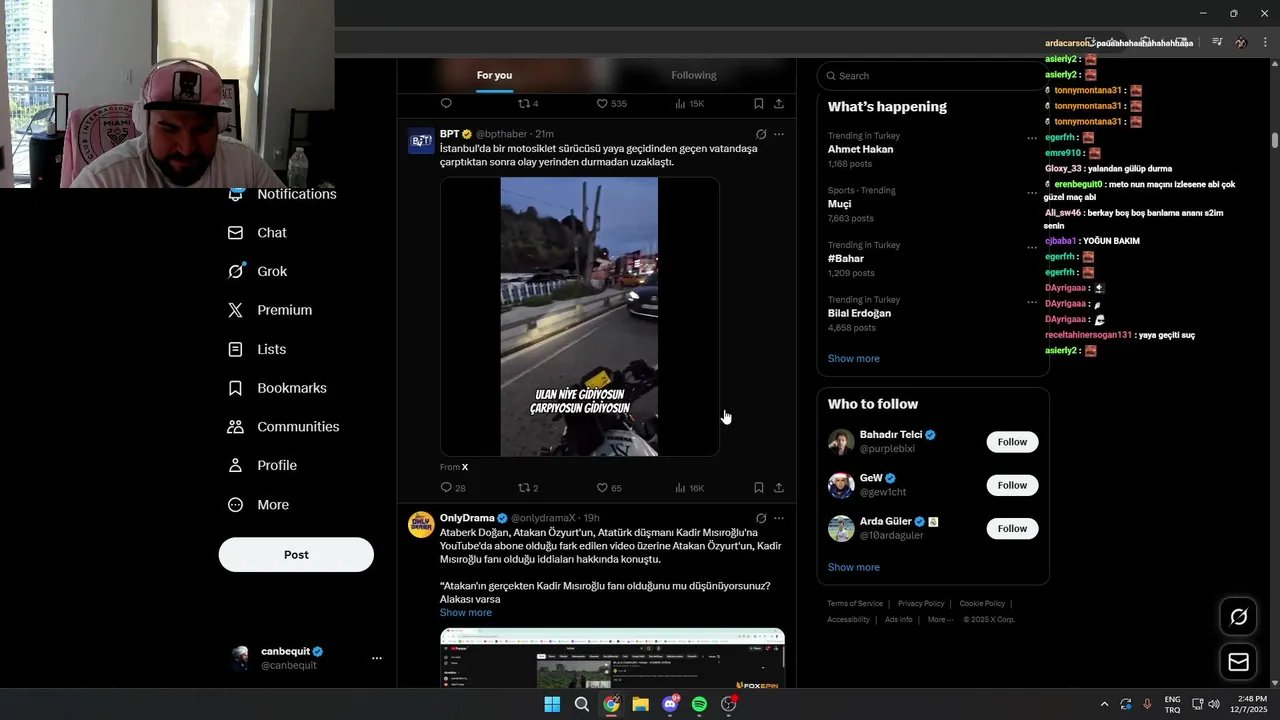The image size is (1280, 720).
Task: Go to Premium in the sidebar
Action: coord(270,310)
